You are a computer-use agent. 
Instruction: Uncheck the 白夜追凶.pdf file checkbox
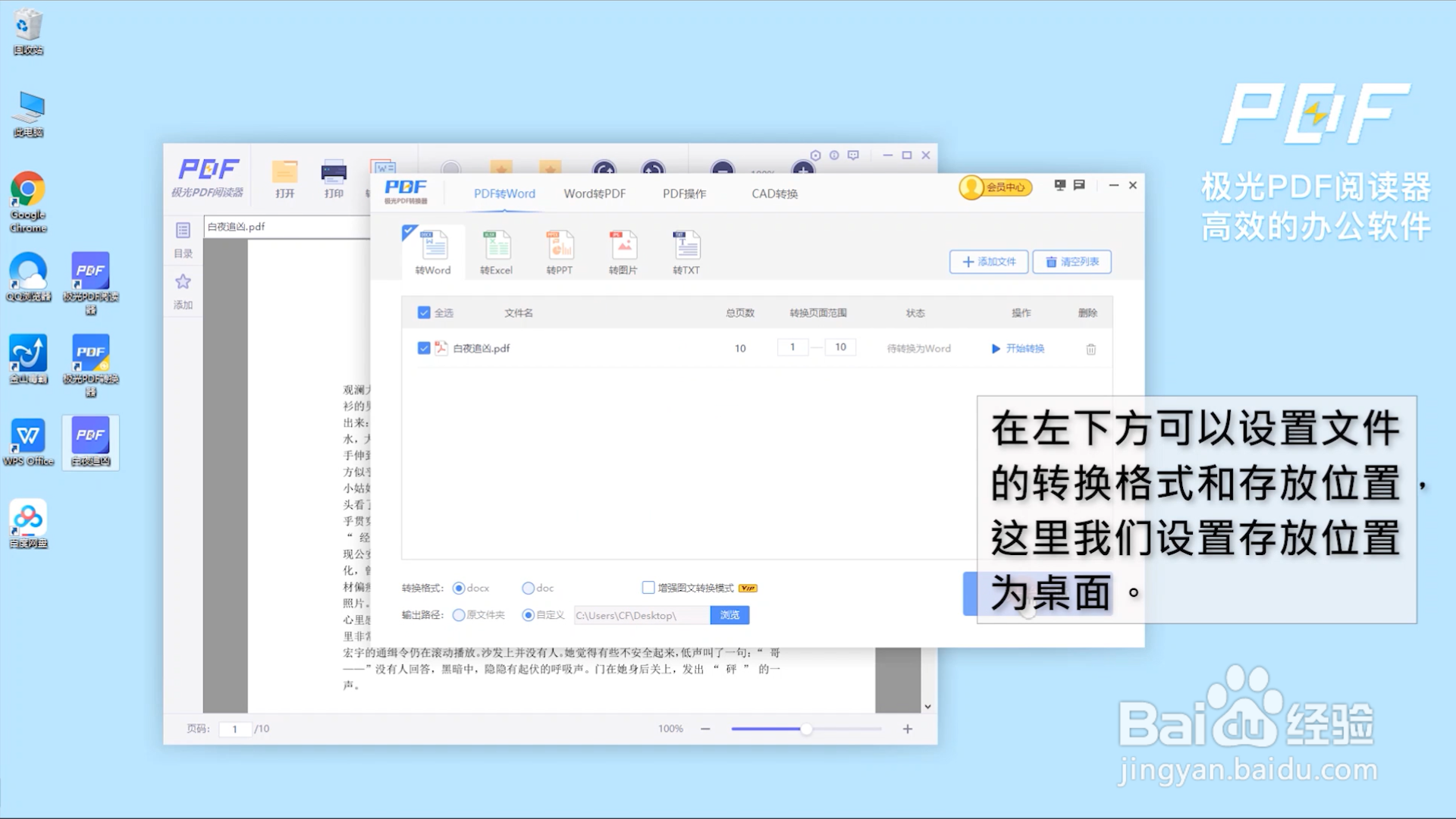tap(423, 348)
